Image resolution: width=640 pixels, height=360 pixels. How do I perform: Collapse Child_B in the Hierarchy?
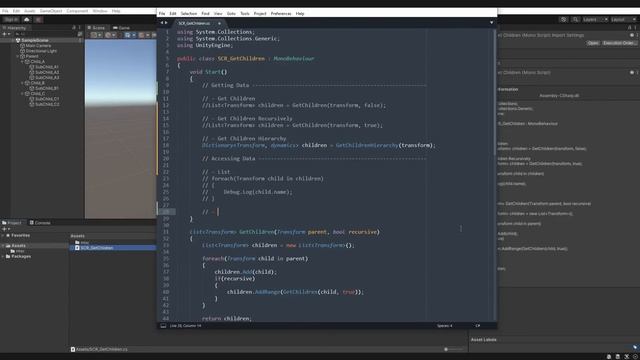click(22, 83)
